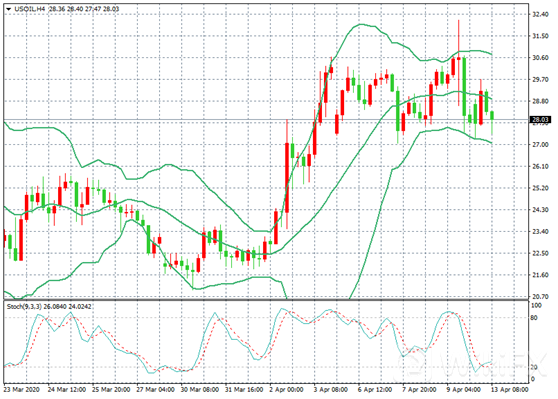Viewport: 558px width, 399px height.
Task: Click the 25 Mar 20:00 time label
Action: pos(111,390)
